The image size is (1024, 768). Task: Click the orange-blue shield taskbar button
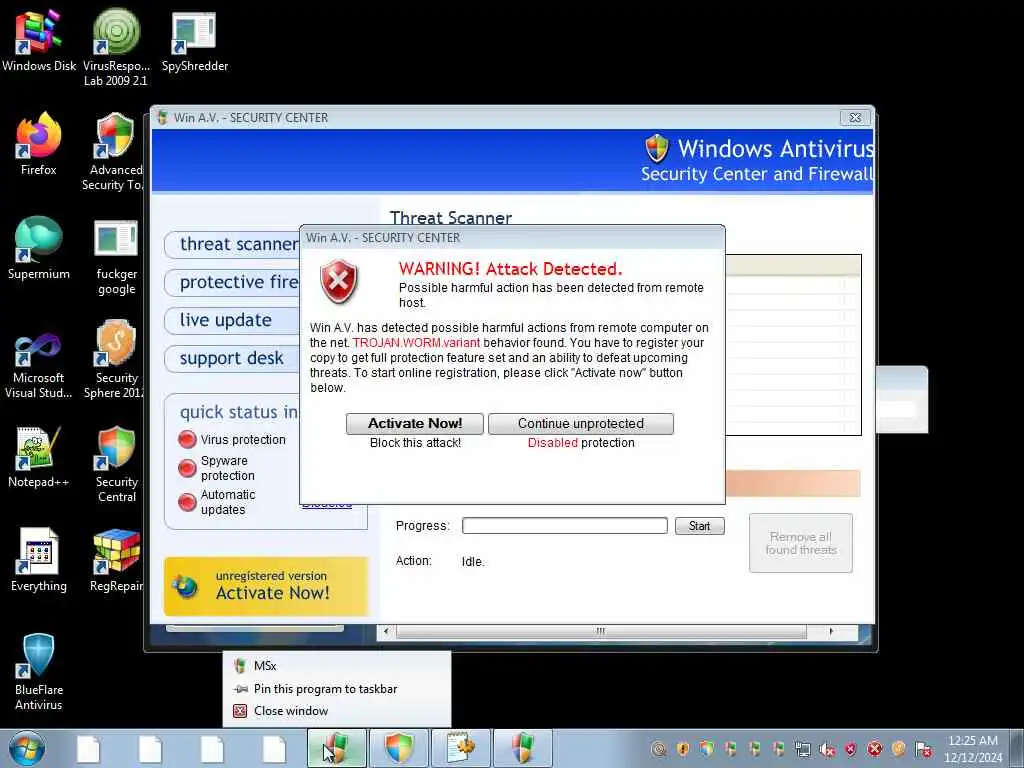pos(398,748)
